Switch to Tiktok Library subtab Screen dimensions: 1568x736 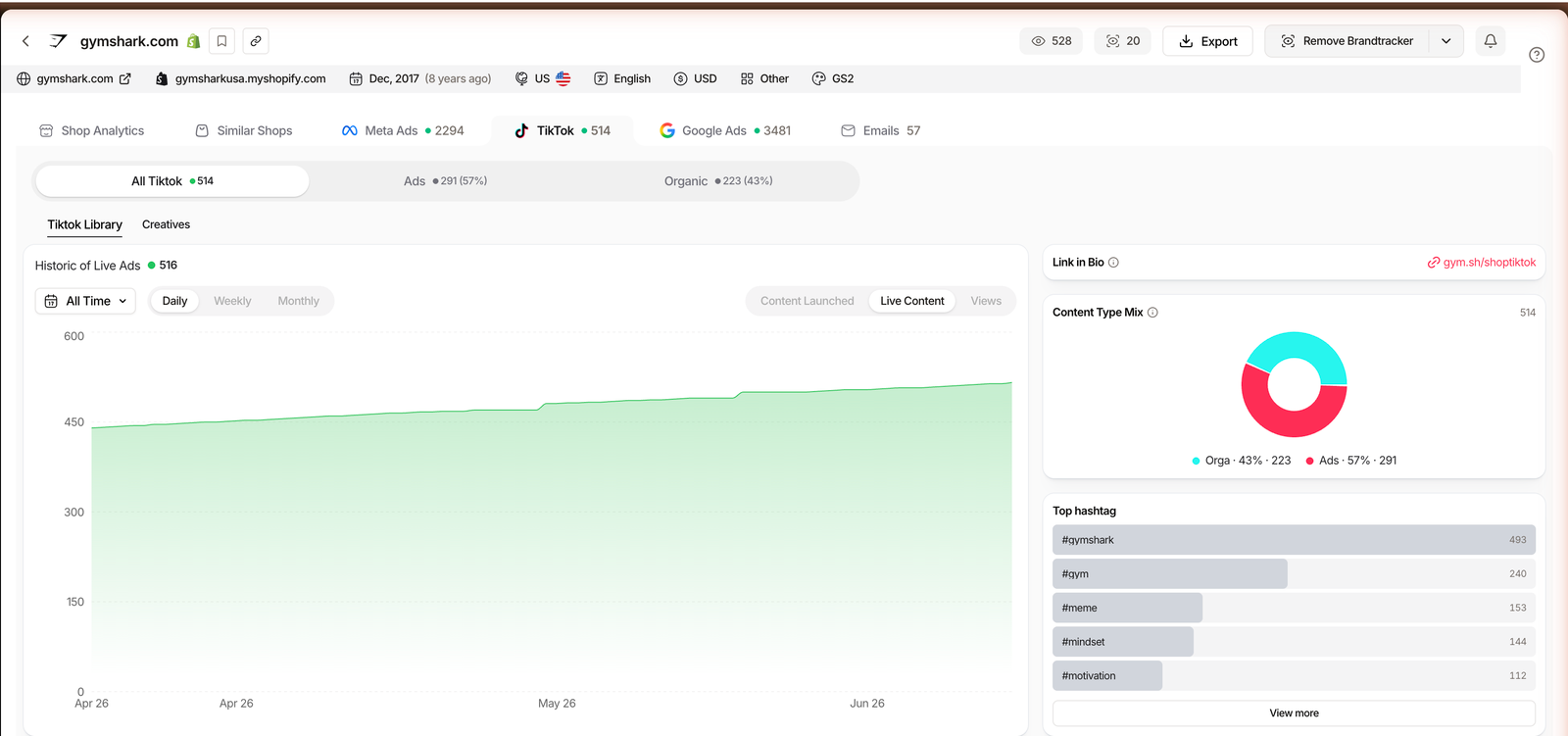[85, 224]
